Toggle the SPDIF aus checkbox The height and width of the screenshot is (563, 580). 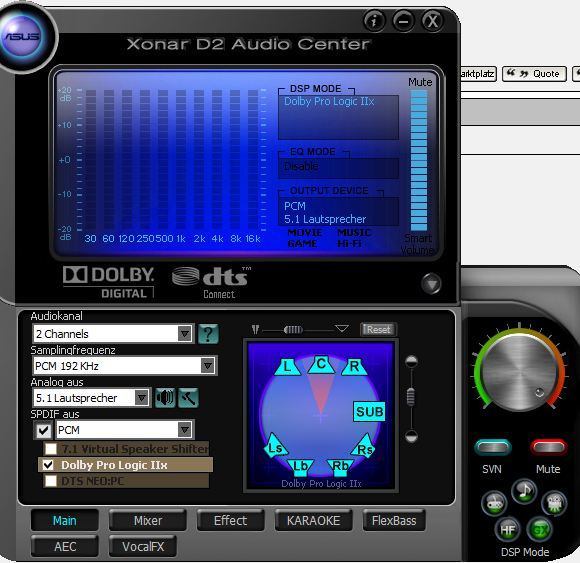point(43,430)
